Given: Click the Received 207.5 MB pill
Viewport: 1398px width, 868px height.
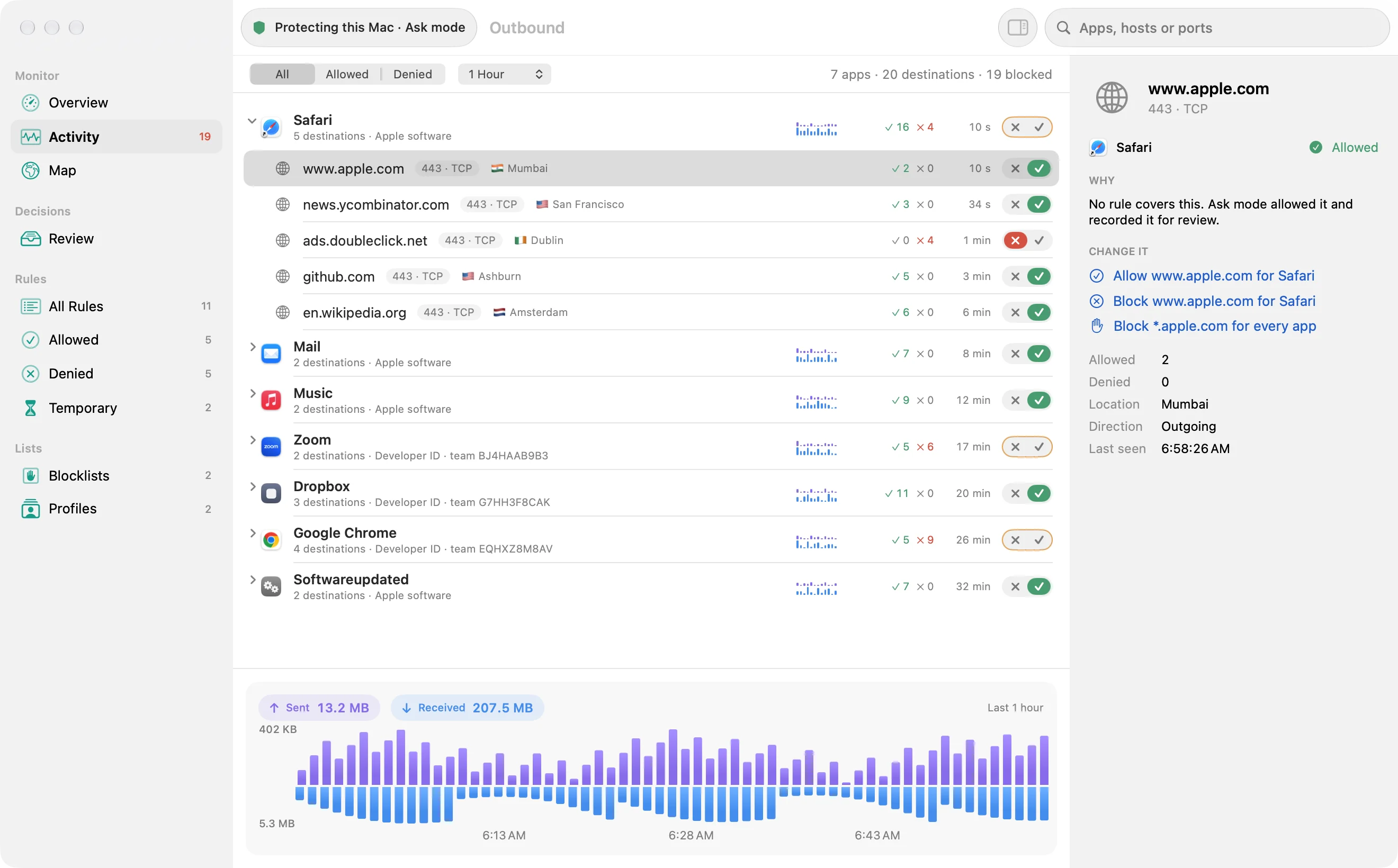Looking at the screenshot, I should [x=468, y=708].
